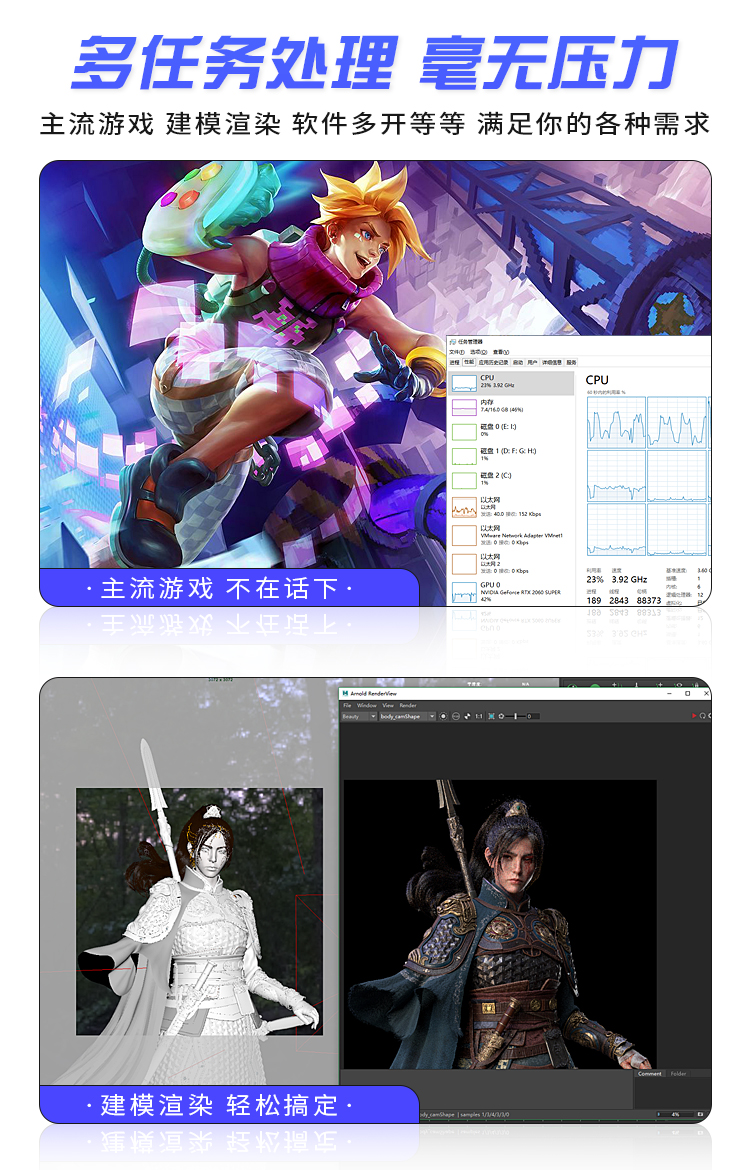Click the 4% zoom indicator in RenderView status bar
The image size is (750, 1170).
(675, 1114)
